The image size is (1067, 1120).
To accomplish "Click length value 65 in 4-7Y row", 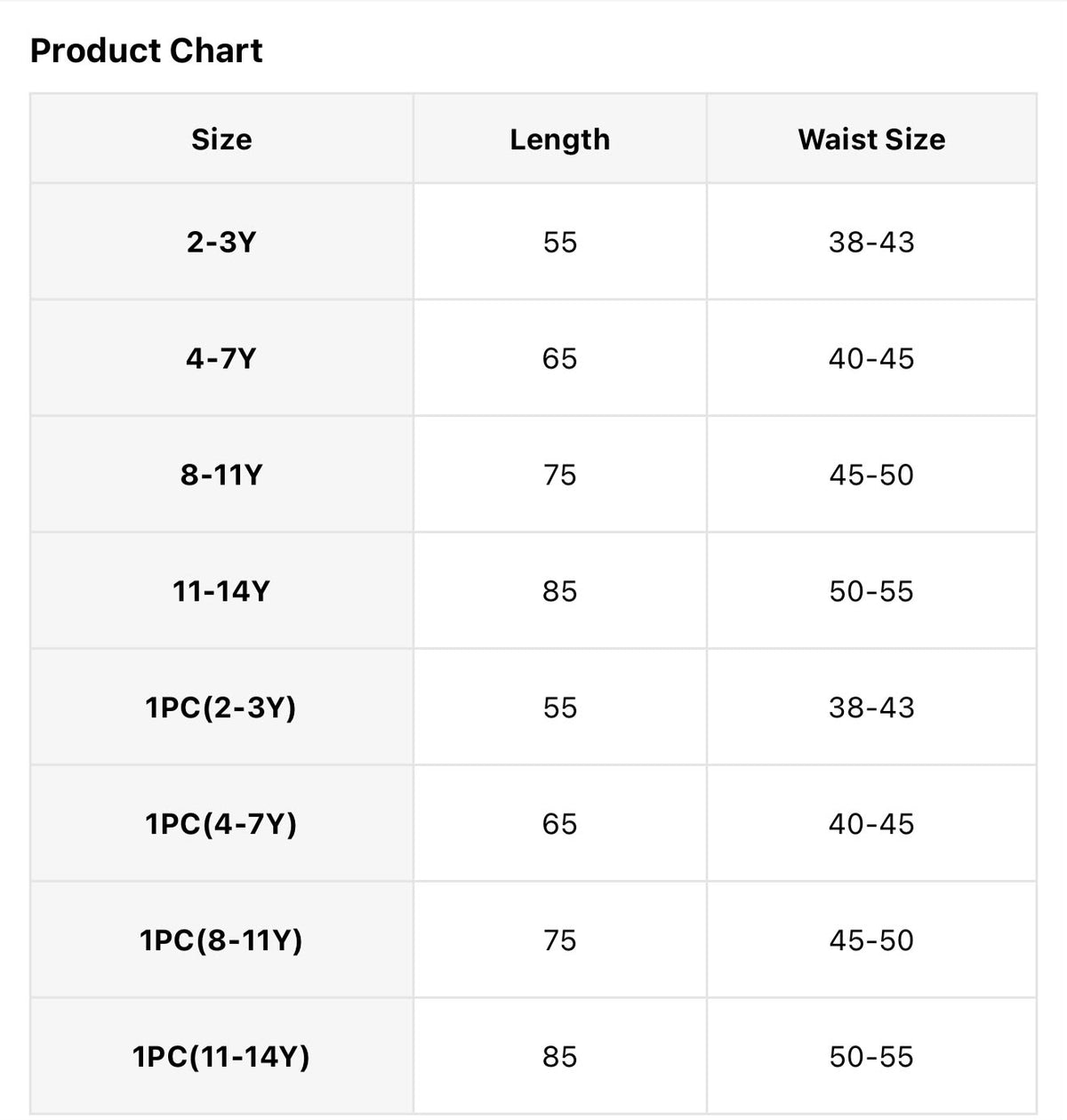I will click(560, 358).
